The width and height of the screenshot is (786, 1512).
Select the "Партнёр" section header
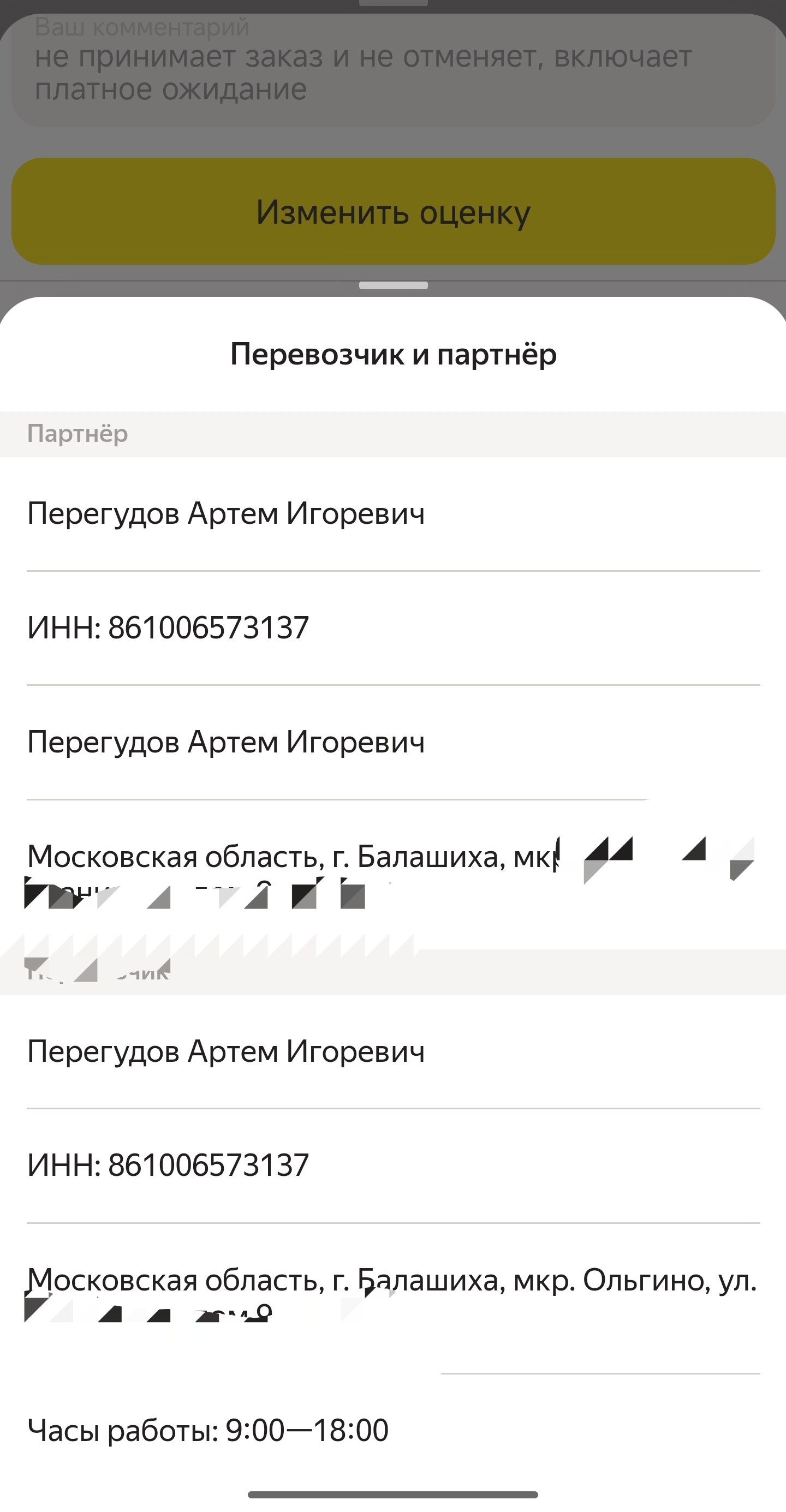(392, 434)
